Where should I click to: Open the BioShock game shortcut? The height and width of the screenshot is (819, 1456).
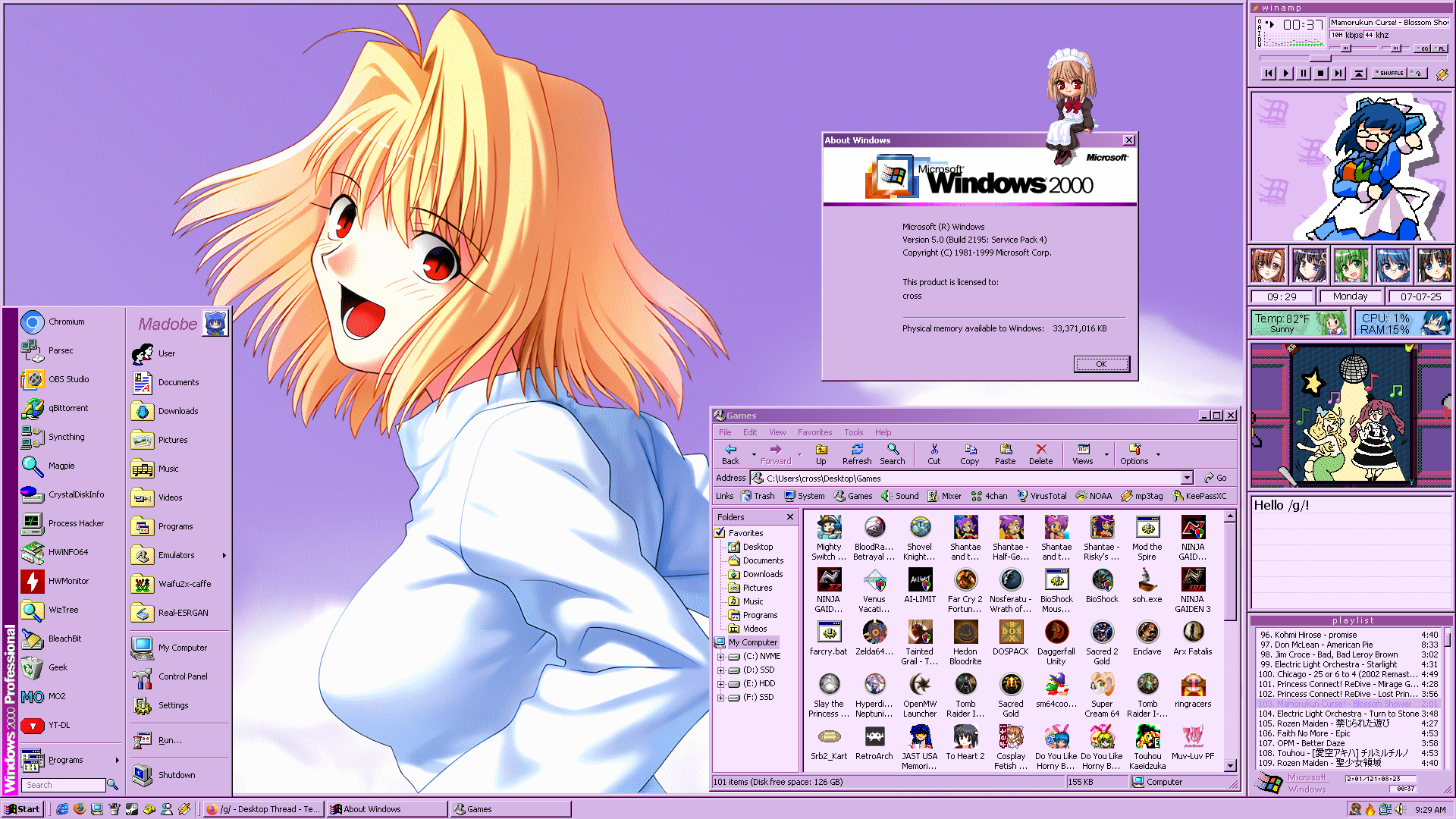click(1102, 587)
